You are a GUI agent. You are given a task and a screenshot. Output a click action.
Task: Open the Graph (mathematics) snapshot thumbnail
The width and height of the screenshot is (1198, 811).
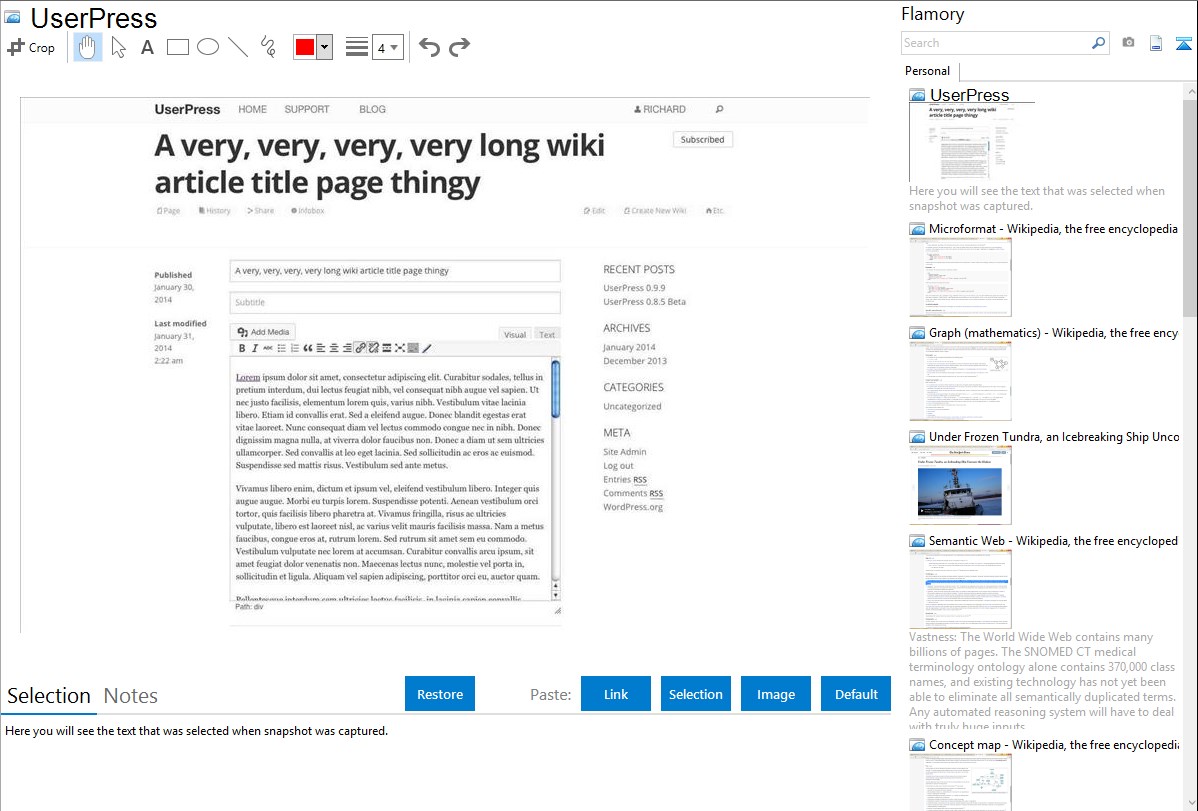coord(960,381)
